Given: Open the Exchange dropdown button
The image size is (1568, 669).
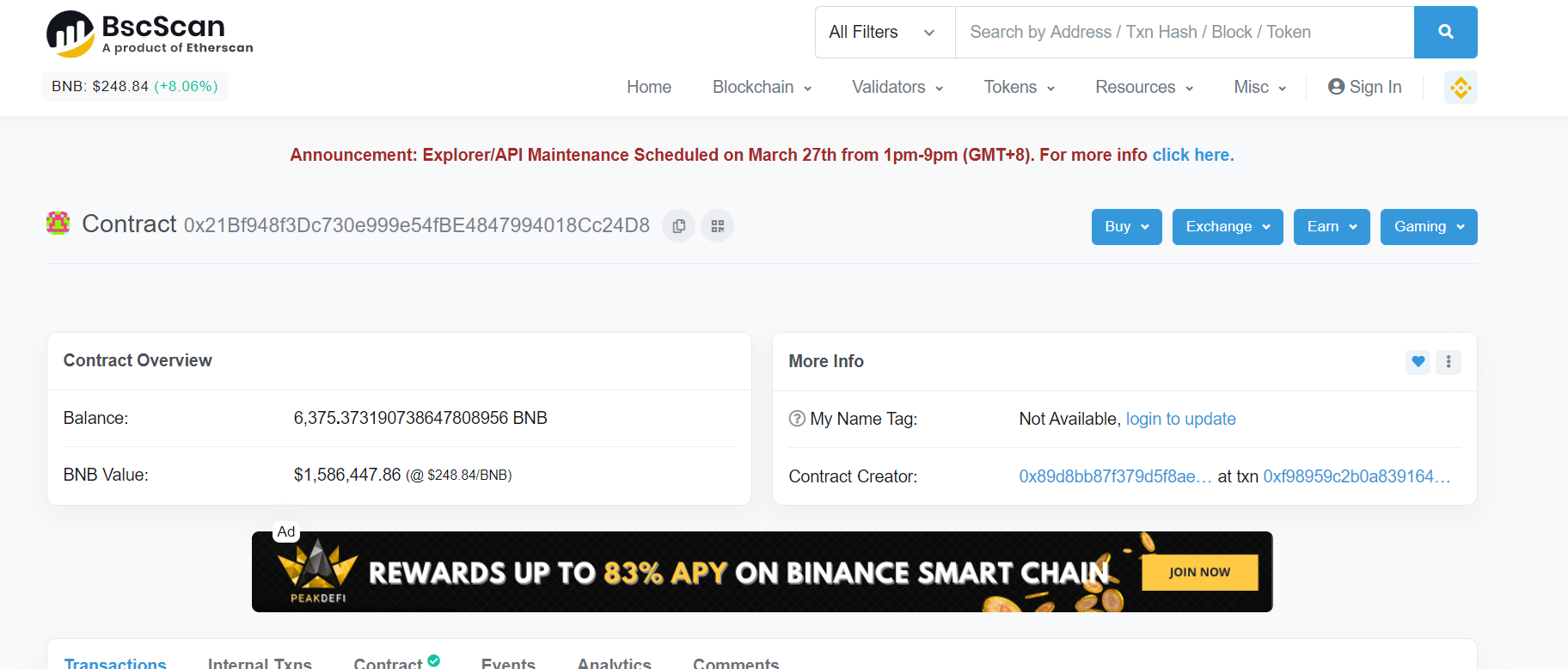Looking at the screenshot, I should tap(1228, 227).
